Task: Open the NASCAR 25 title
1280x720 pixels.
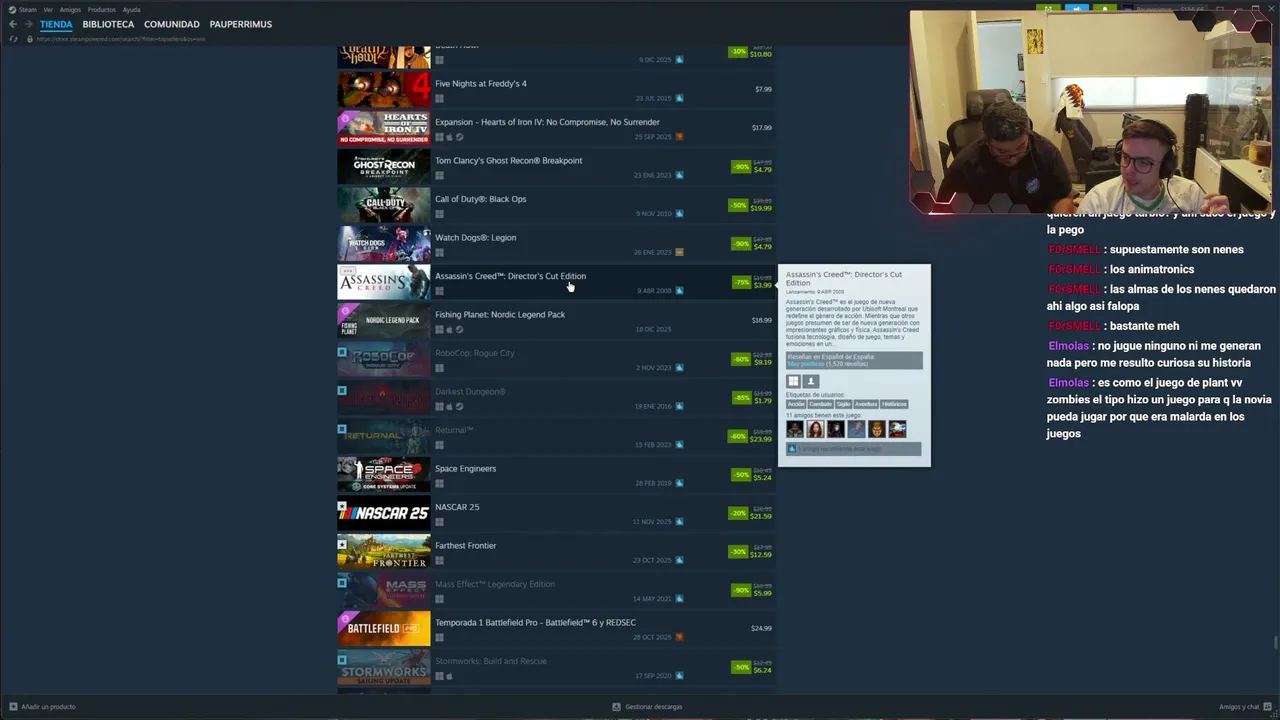Action: (x=457, y=507)
